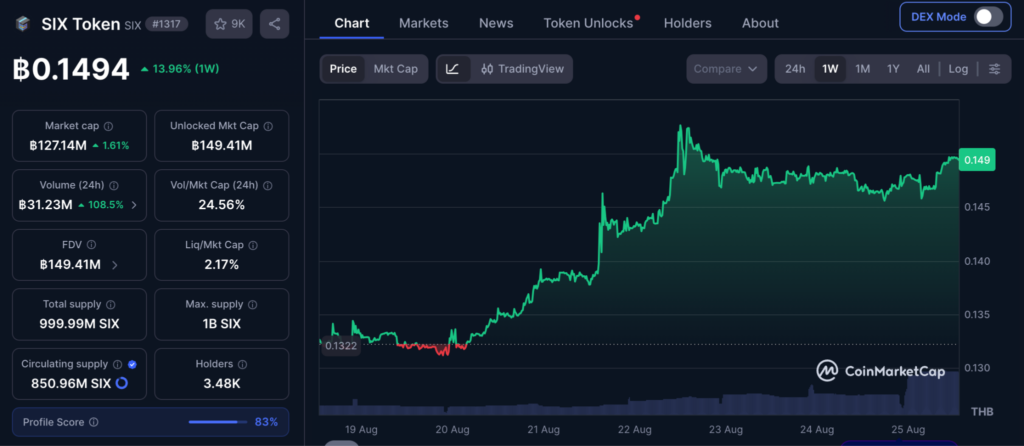Viewport: 1024px width, 446px height.
Task: Click the ฿149.41M FDV value
Action: (70, 264)
